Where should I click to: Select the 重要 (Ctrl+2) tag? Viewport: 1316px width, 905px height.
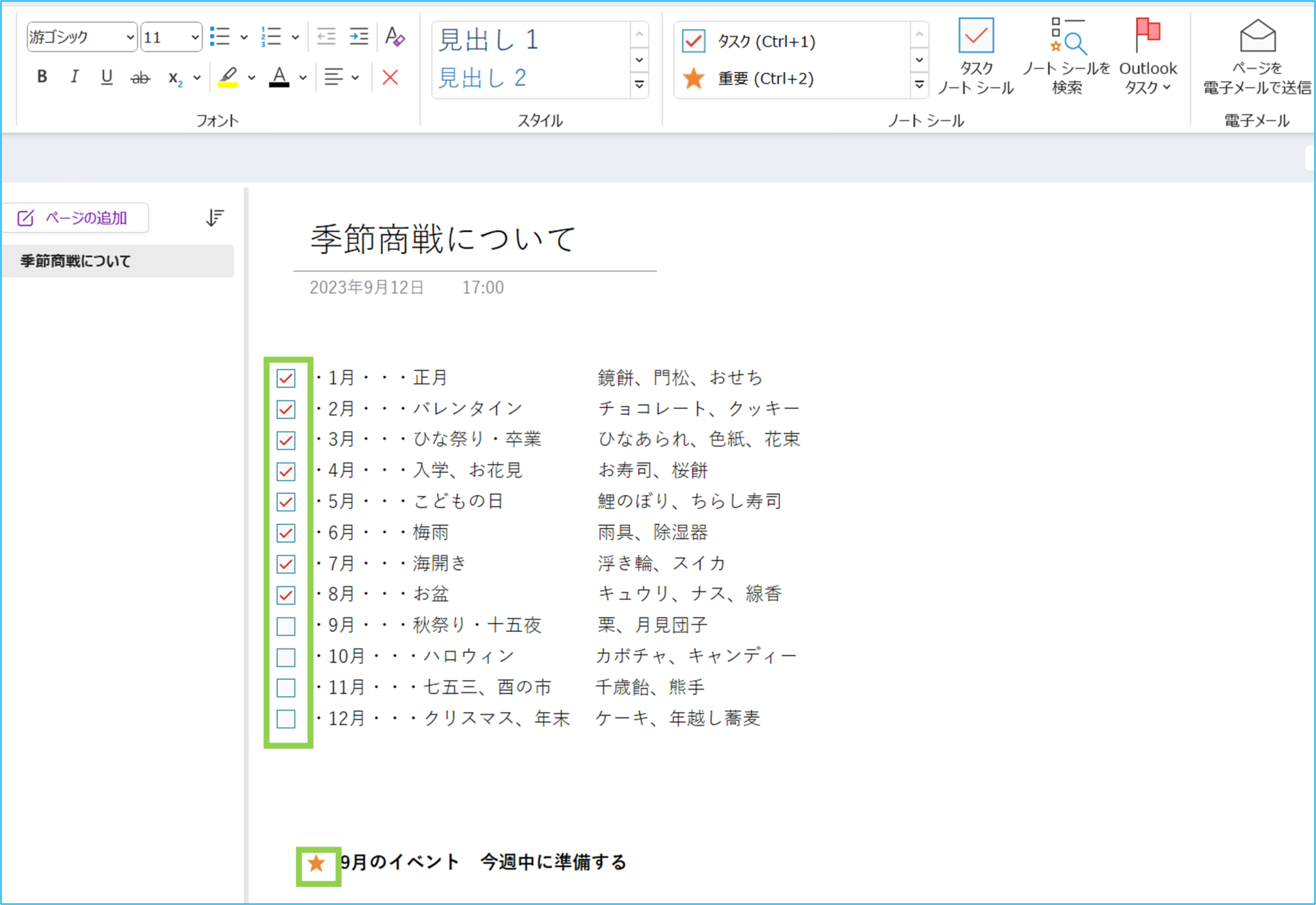pyautogui.click(x=749, y=78)
